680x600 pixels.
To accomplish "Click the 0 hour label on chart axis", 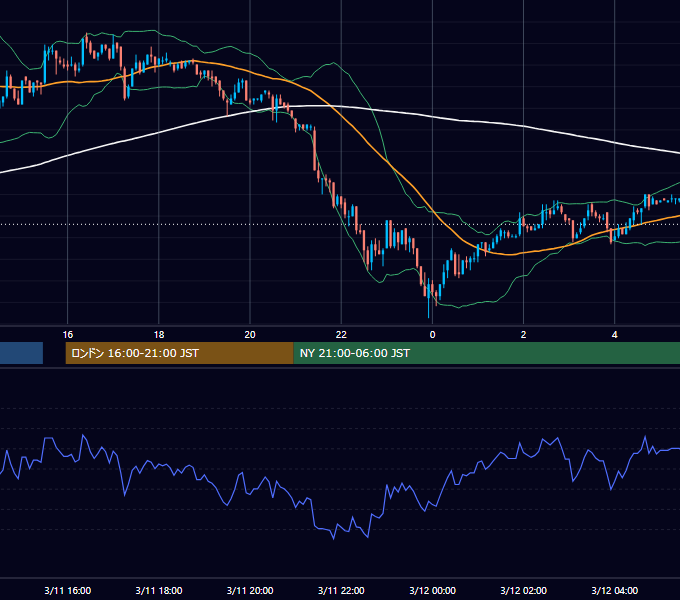I will (x=432, y=335).
